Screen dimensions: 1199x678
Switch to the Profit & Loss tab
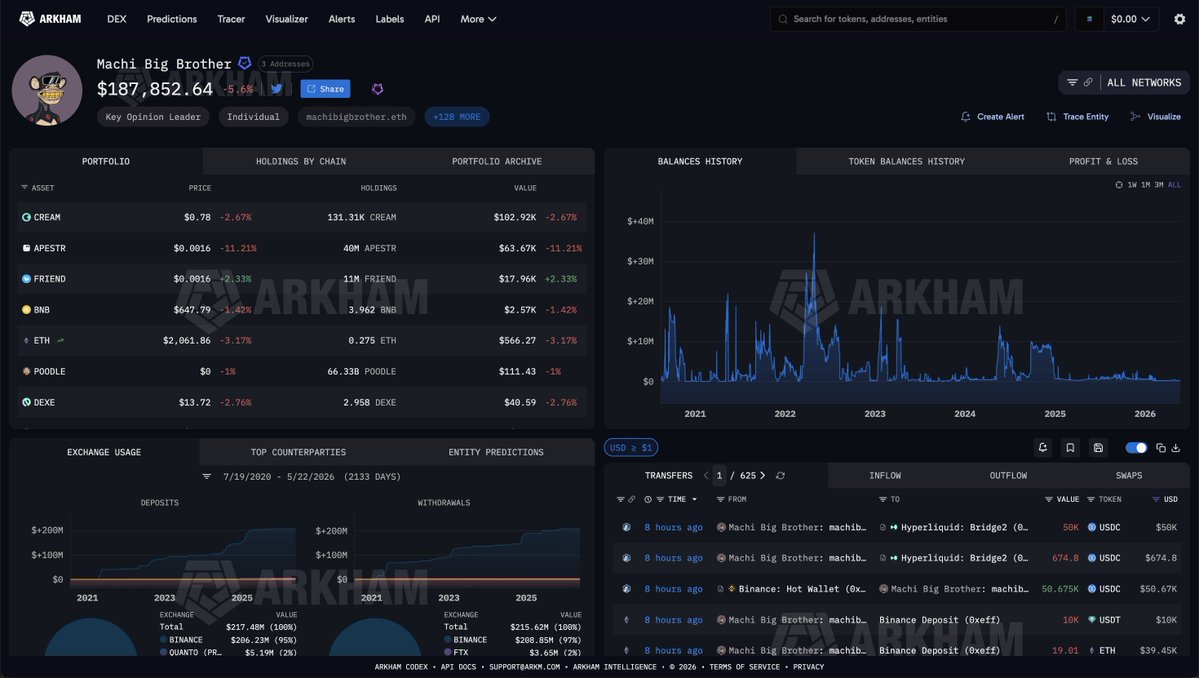1103,161
